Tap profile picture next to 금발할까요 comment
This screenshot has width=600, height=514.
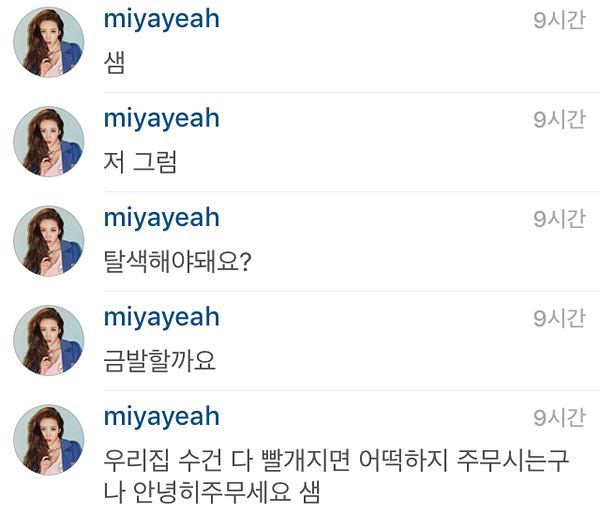click(x=49, y=341)
